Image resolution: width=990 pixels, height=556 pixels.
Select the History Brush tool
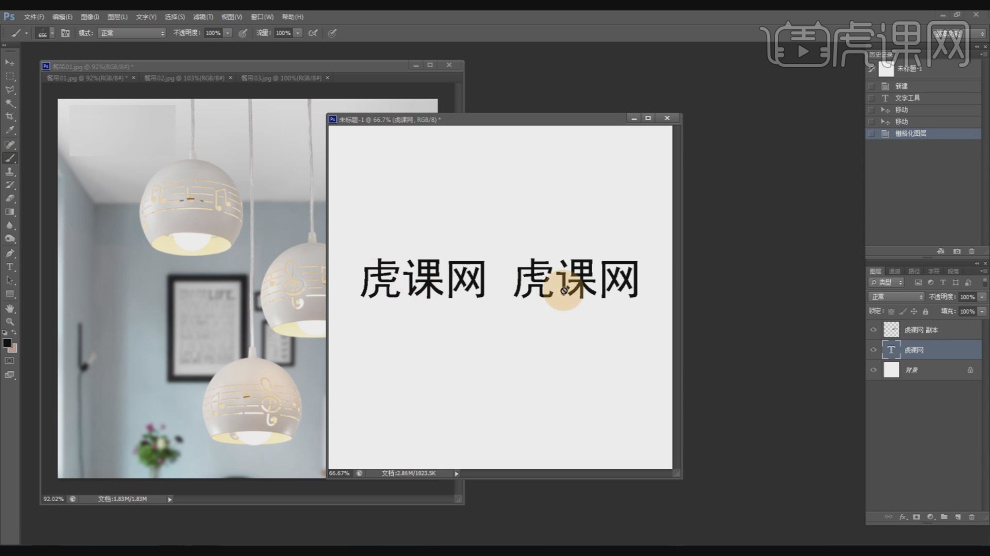[x=9, y=185]
